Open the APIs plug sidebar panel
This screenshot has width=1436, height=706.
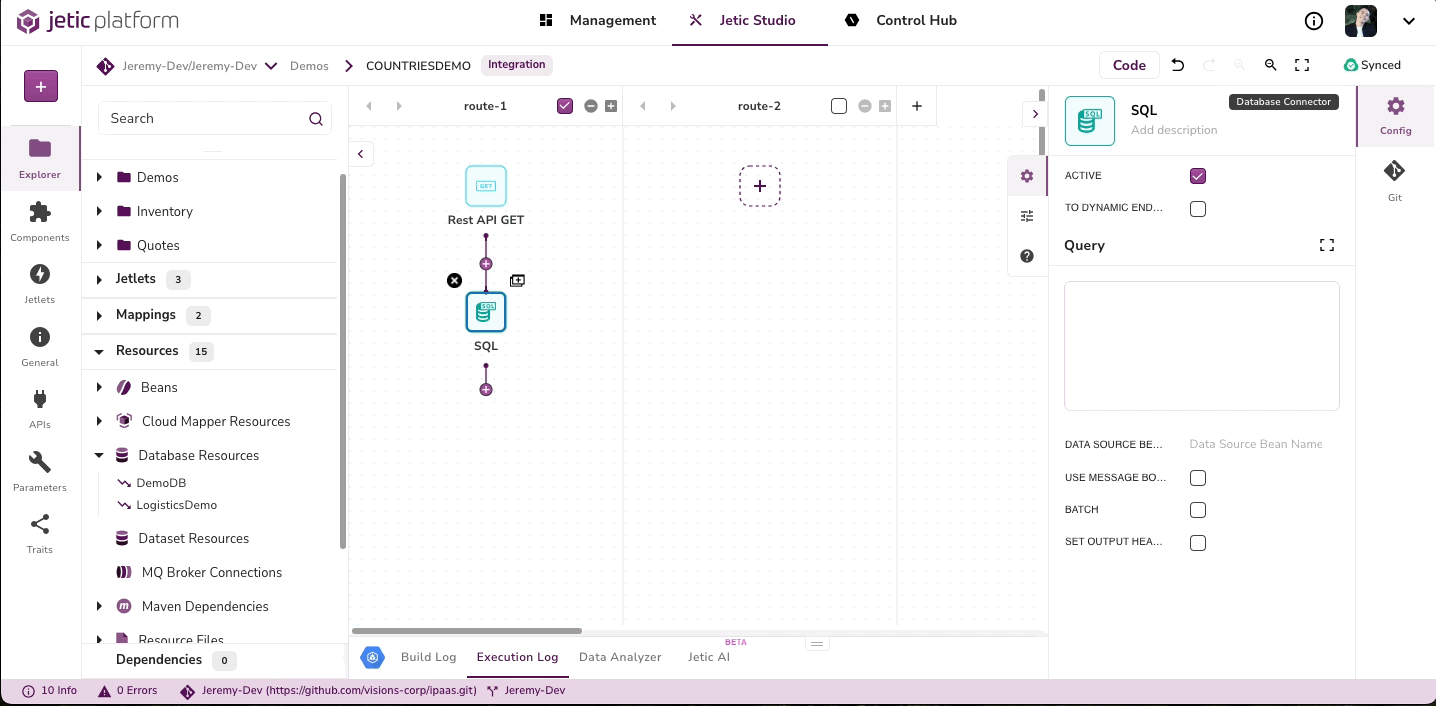[40, 408]
